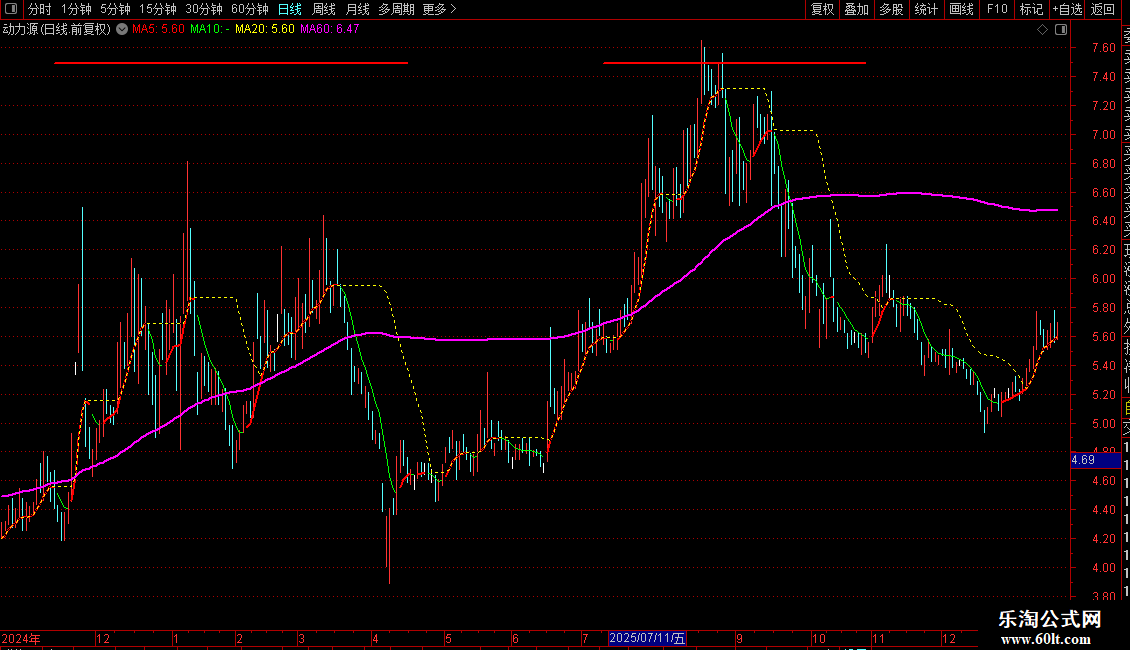Open the 统计 statistics tool

[x=926, y=9]
